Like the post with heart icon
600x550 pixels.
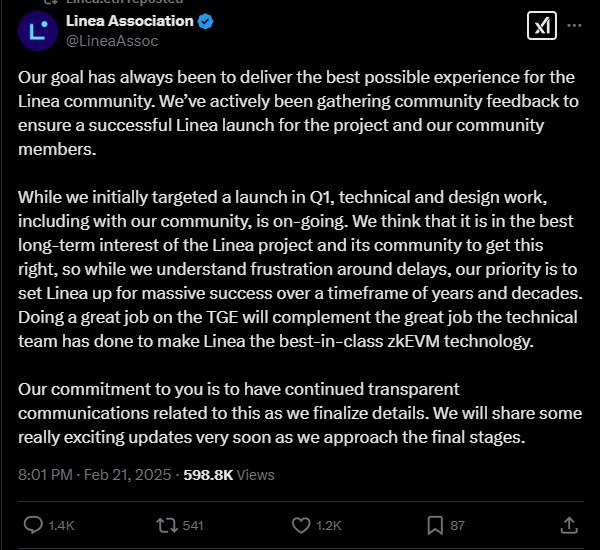point(301,526)
